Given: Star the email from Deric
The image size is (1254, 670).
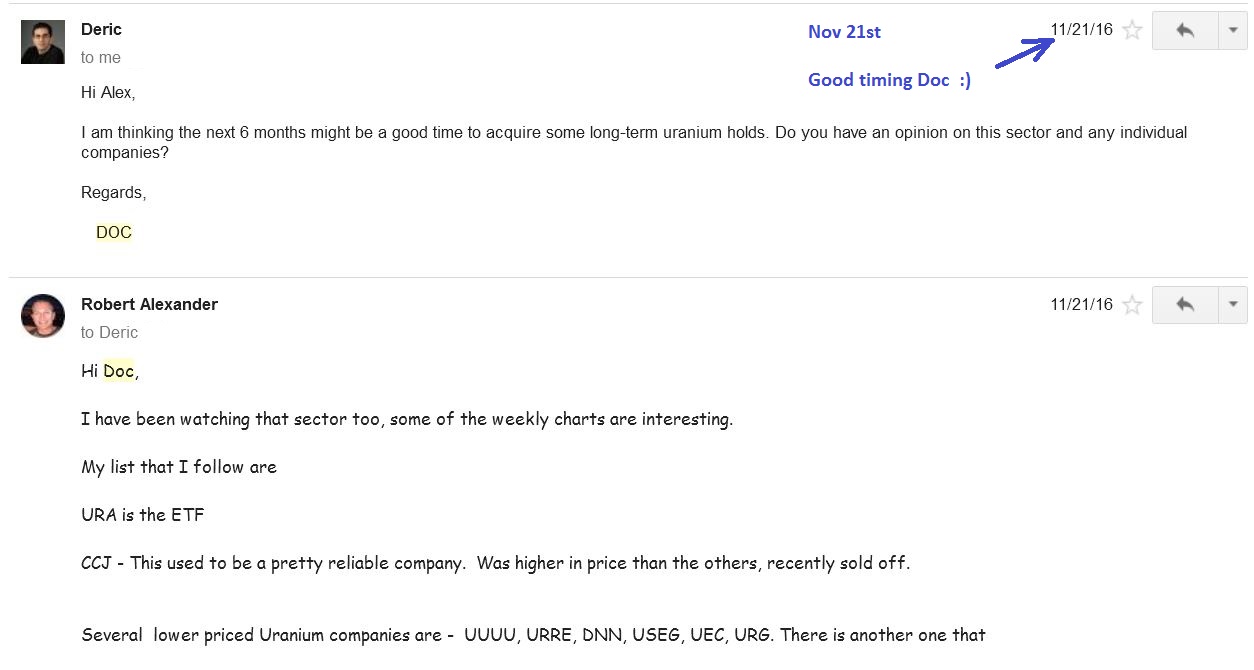Looking at the screenshot, I should [x=1132, y=30].
